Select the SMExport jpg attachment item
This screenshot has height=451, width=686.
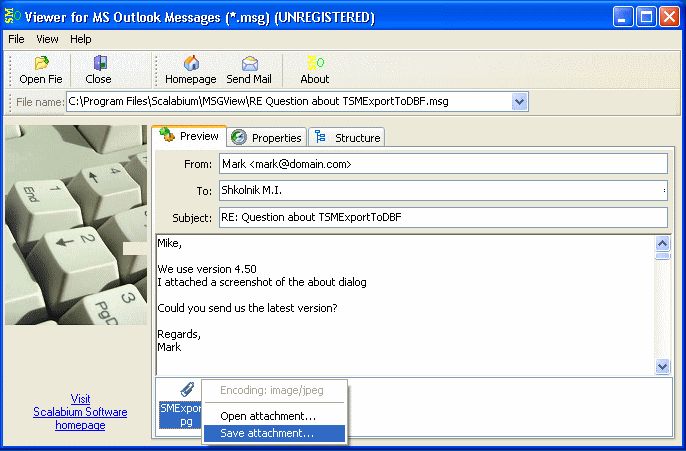pyautogui.click(x=180, y=415)
